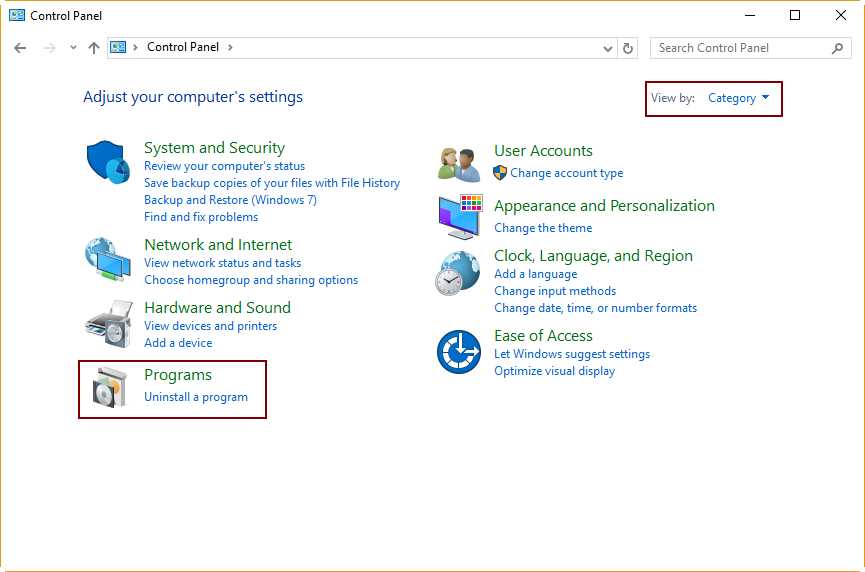Expand the address bar history dropdown
865x572 pixels.
pos(608,49)
